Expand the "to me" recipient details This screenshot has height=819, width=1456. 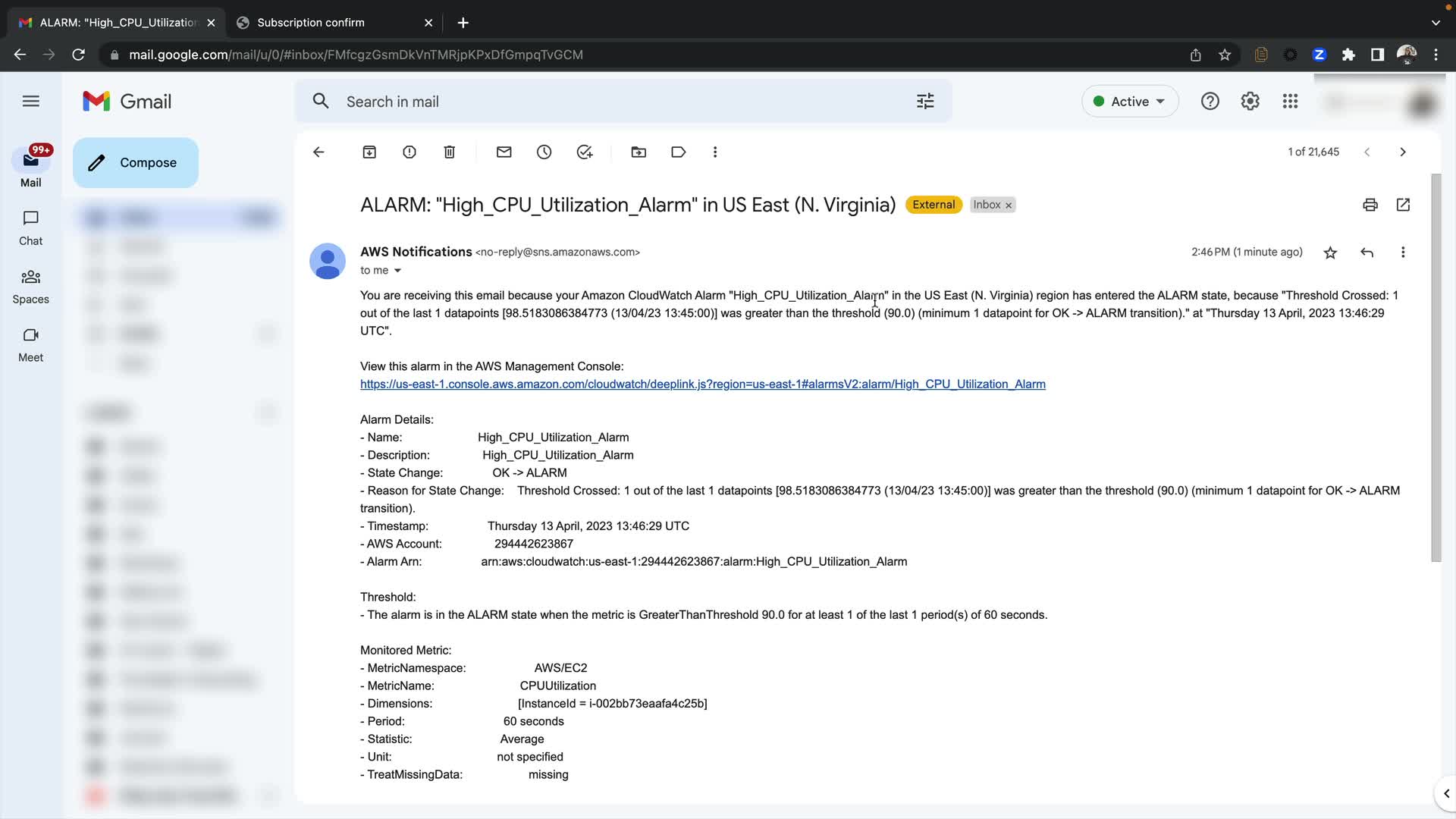click(397, 271)
